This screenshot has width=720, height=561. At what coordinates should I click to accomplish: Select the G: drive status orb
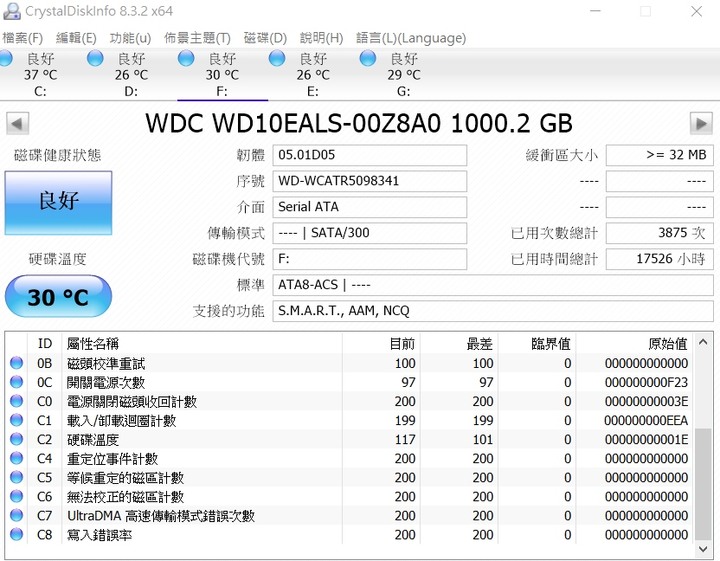click(368, 59)
